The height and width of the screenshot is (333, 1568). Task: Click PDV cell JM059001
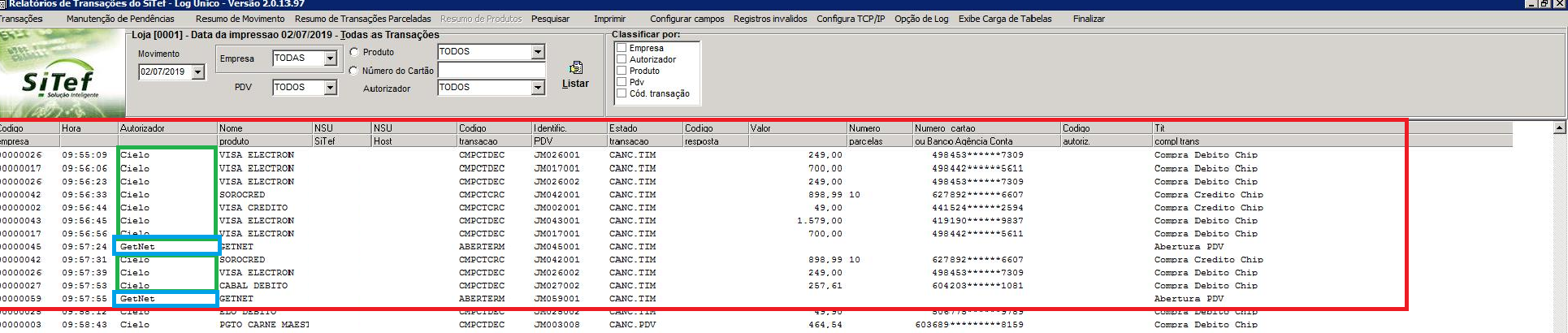[557, 299]
